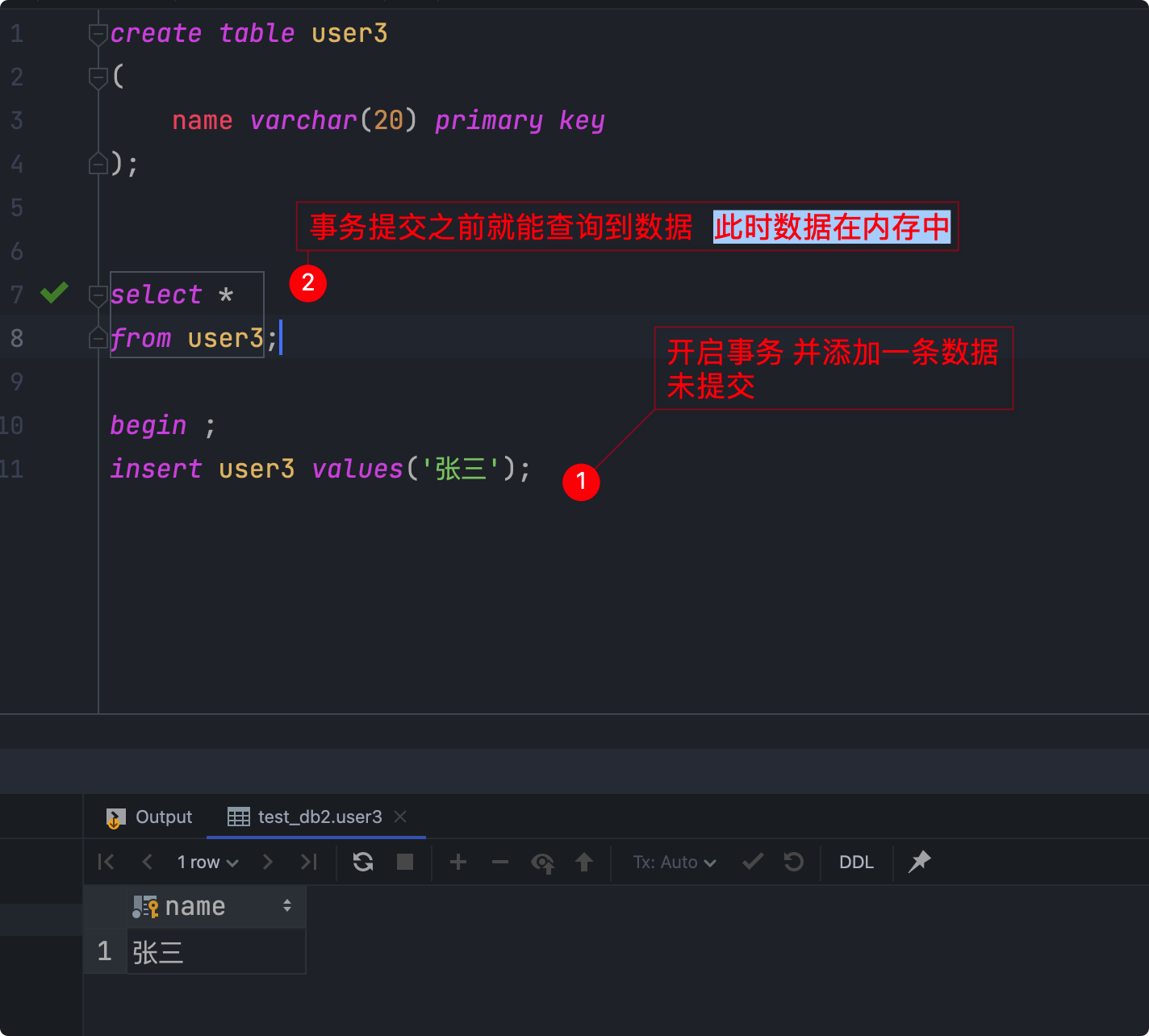Image resolution: width=1149 pixels, height=1036 pixels.
Task: Collapse the opening parenthesis fold on line 2
Action: [x=98, y=77]
